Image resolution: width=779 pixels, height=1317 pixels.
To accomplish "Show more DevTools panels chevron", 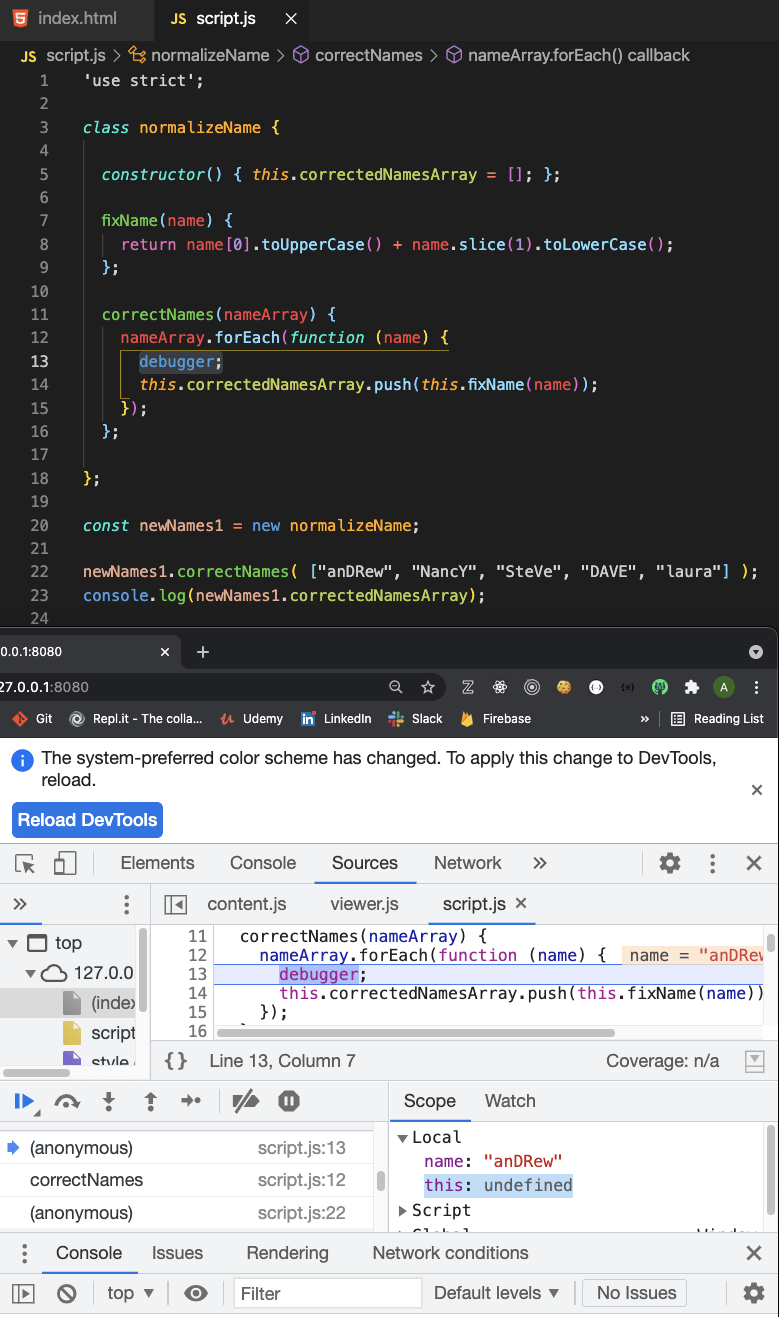I will (540, 863).
